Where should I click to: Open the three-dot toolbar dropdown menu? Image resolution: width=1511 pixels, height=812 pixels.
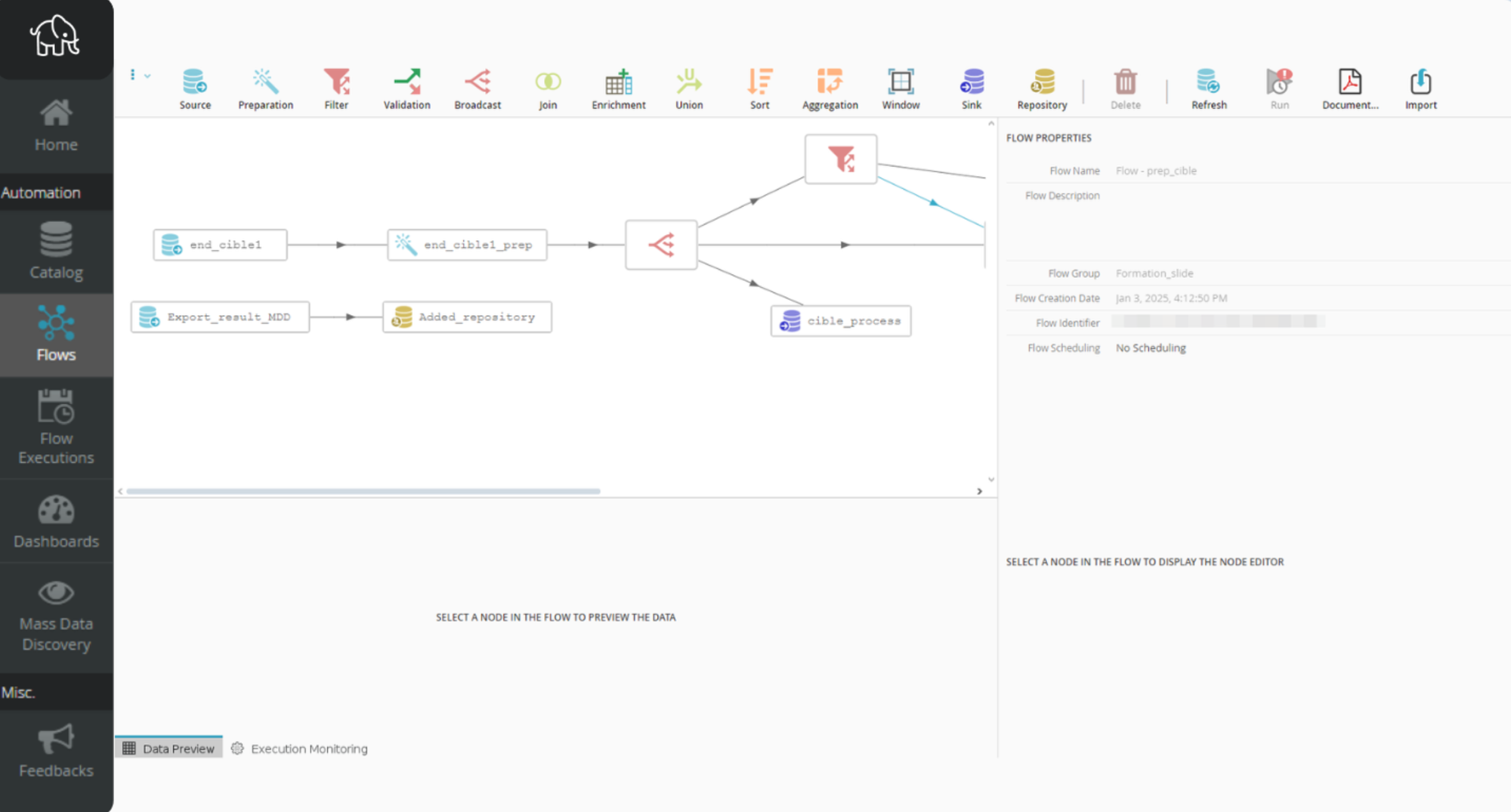[138, 75]
